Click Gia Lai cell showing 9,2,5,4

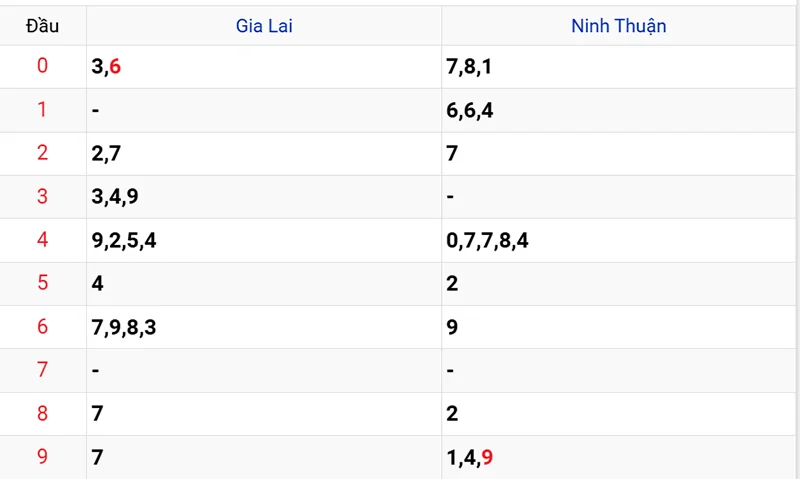pyautogui.click(x=123, y=240)
